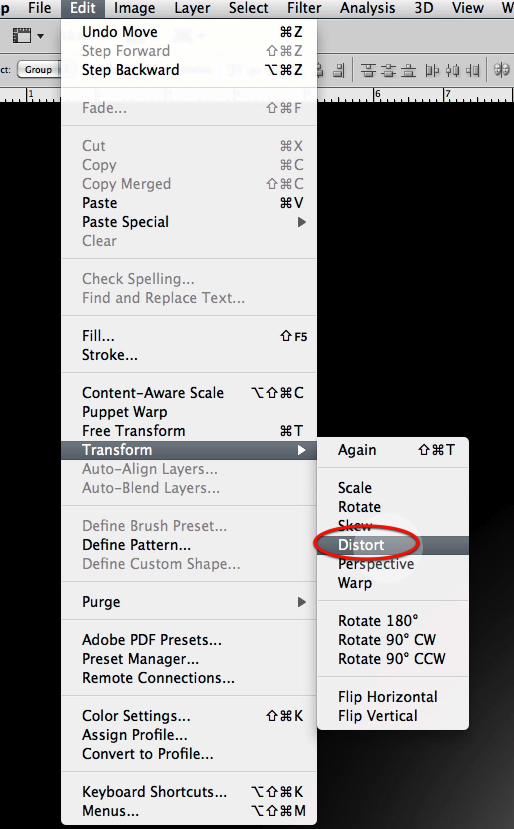514x829 pixels.
Task: Click Distribute right edges icon
Action: pyautogui.click(x=473, y=70)
